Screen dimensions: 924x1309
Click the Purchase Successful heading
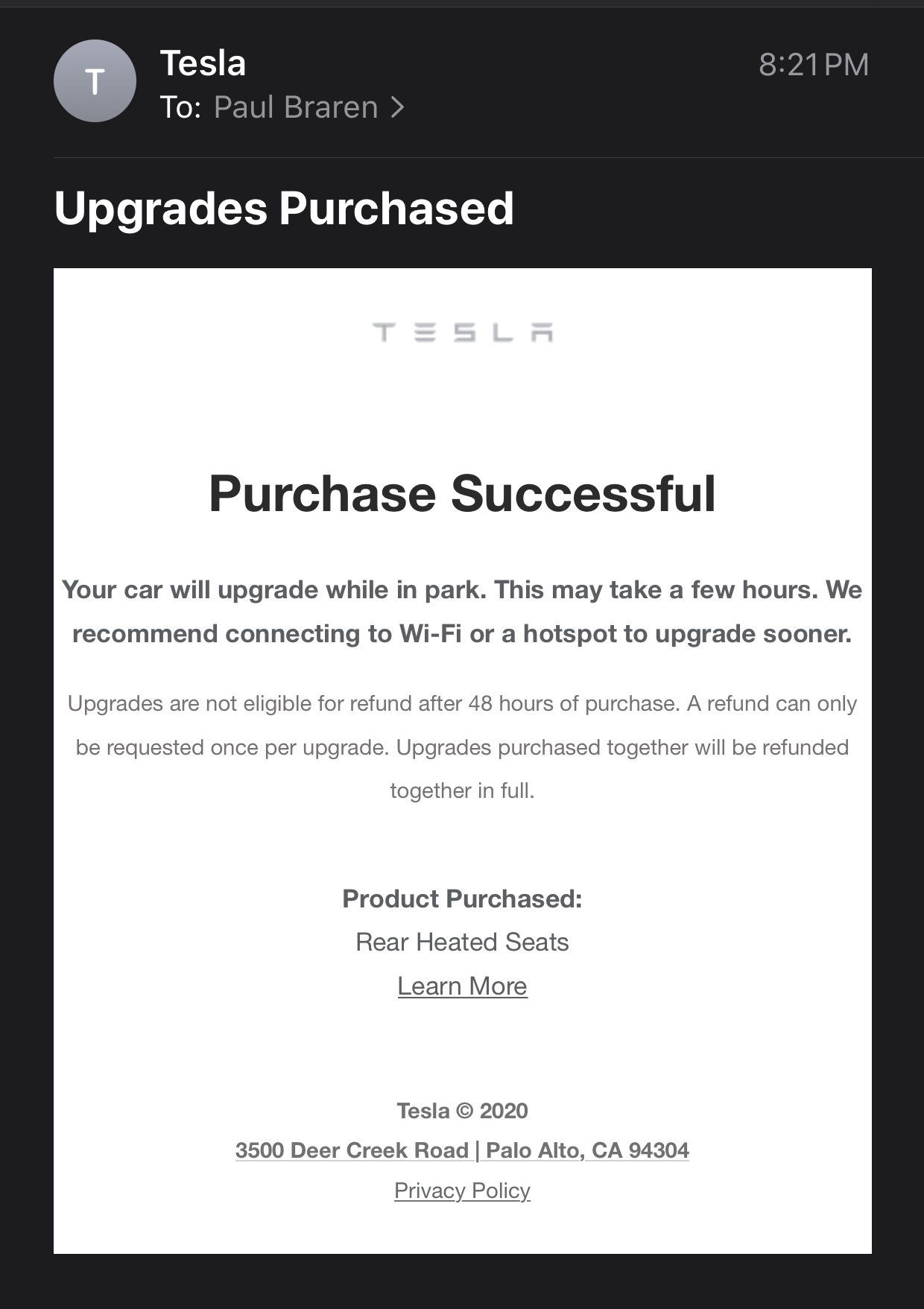coord(462,494)
